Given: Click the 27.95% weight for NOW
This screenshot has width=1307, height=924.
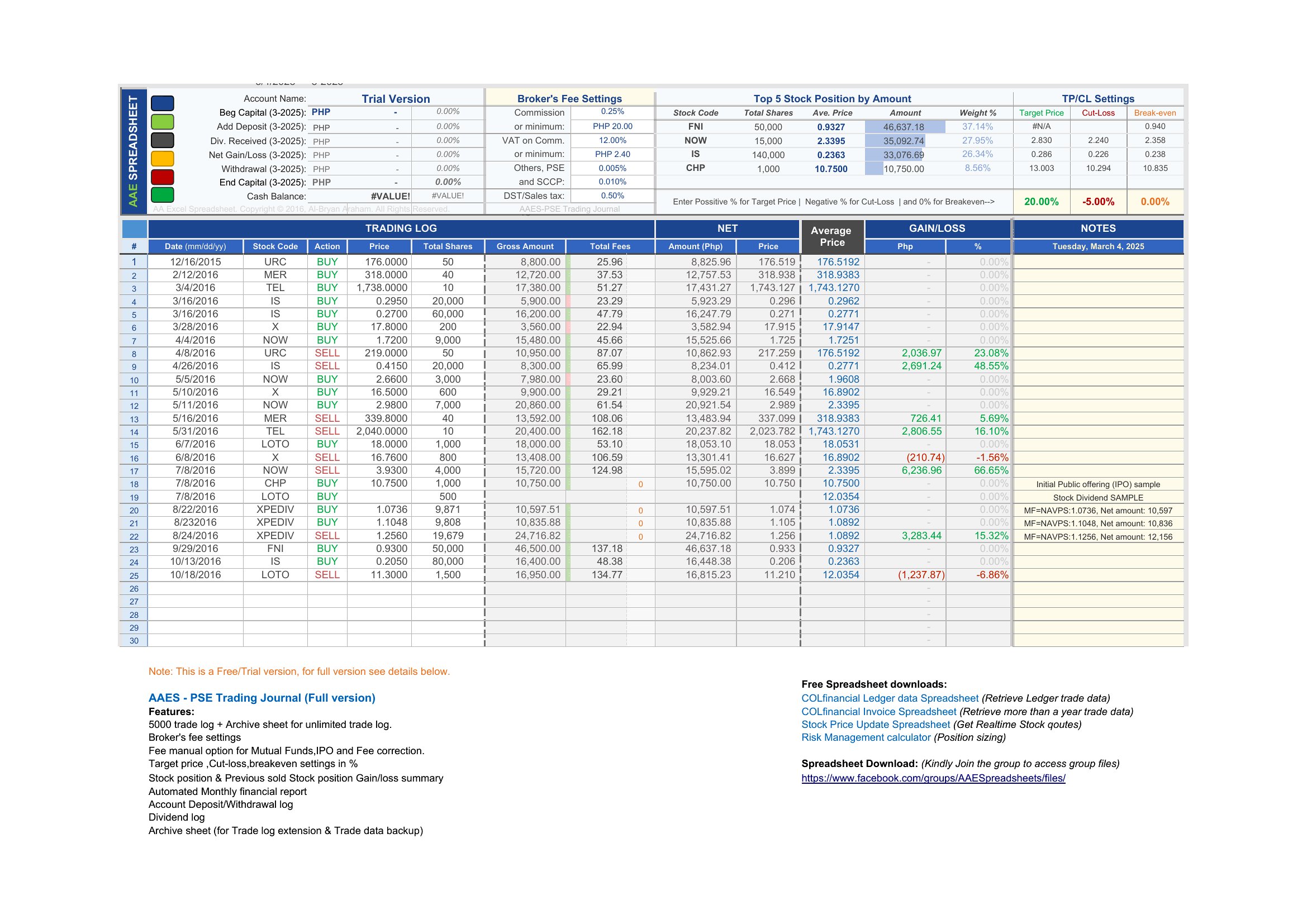Looking at the screenshot, I should [977, 141].
